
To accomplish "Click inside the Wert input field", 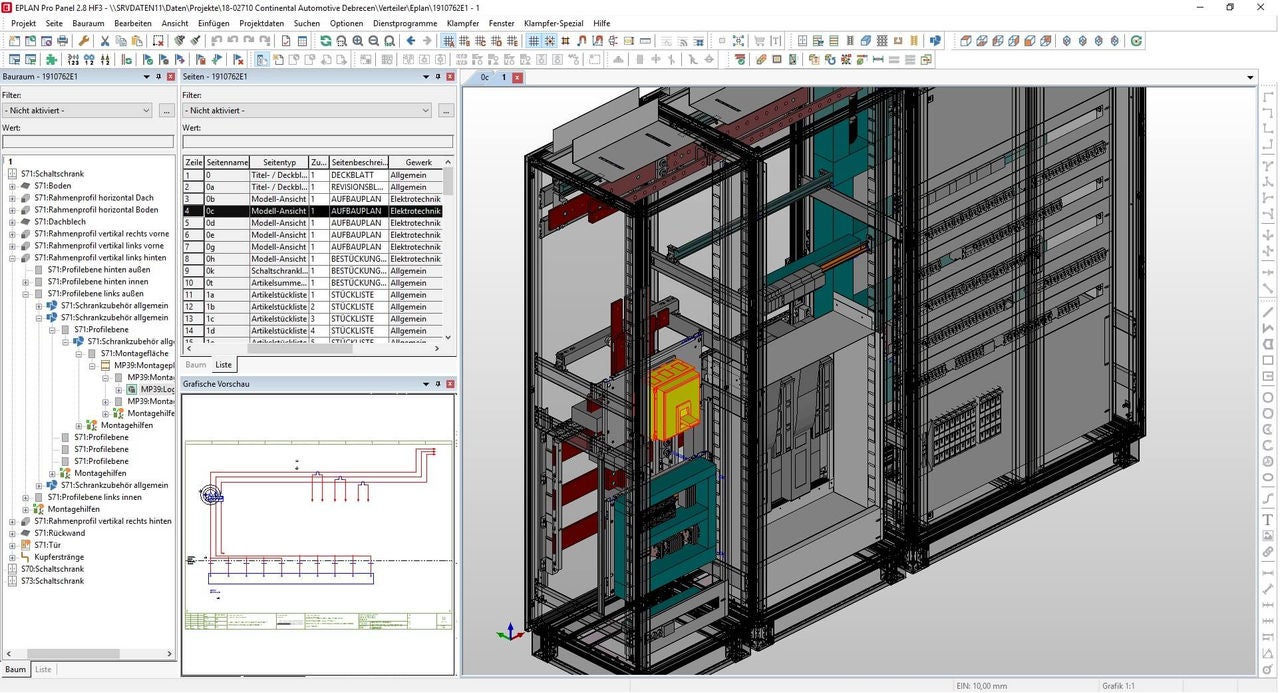I will (85, 141).
